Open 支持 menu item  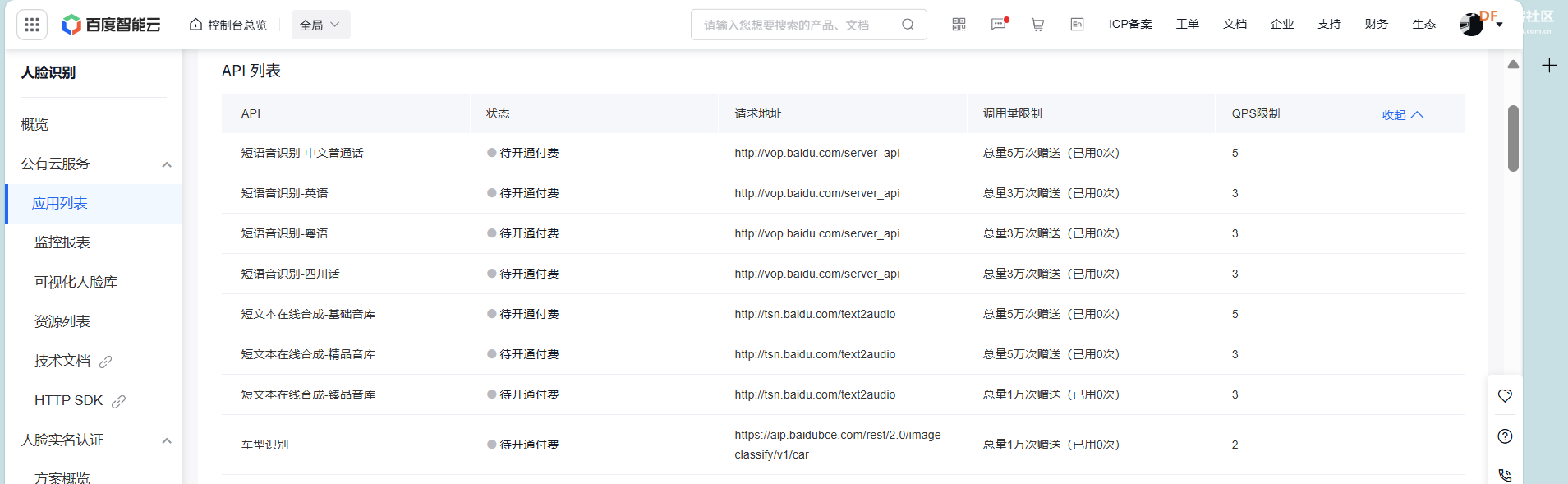click(x=1329, y=25)
